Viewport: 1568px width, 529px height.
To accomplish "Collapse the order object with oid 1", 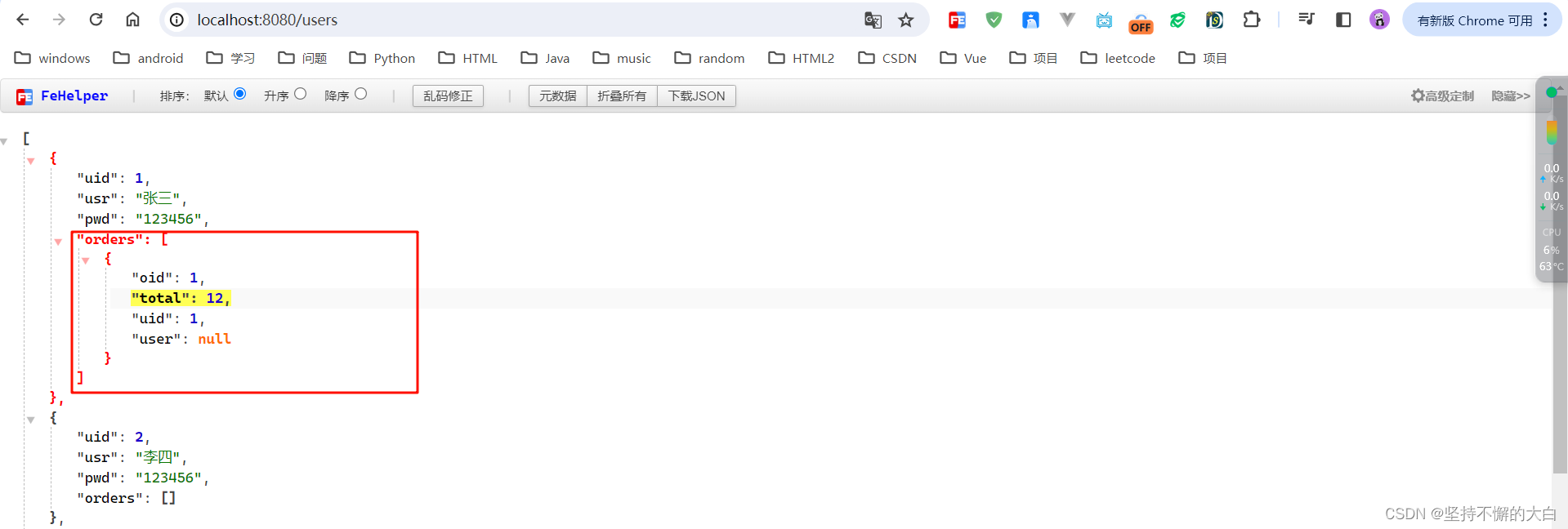I will (86, 261).
